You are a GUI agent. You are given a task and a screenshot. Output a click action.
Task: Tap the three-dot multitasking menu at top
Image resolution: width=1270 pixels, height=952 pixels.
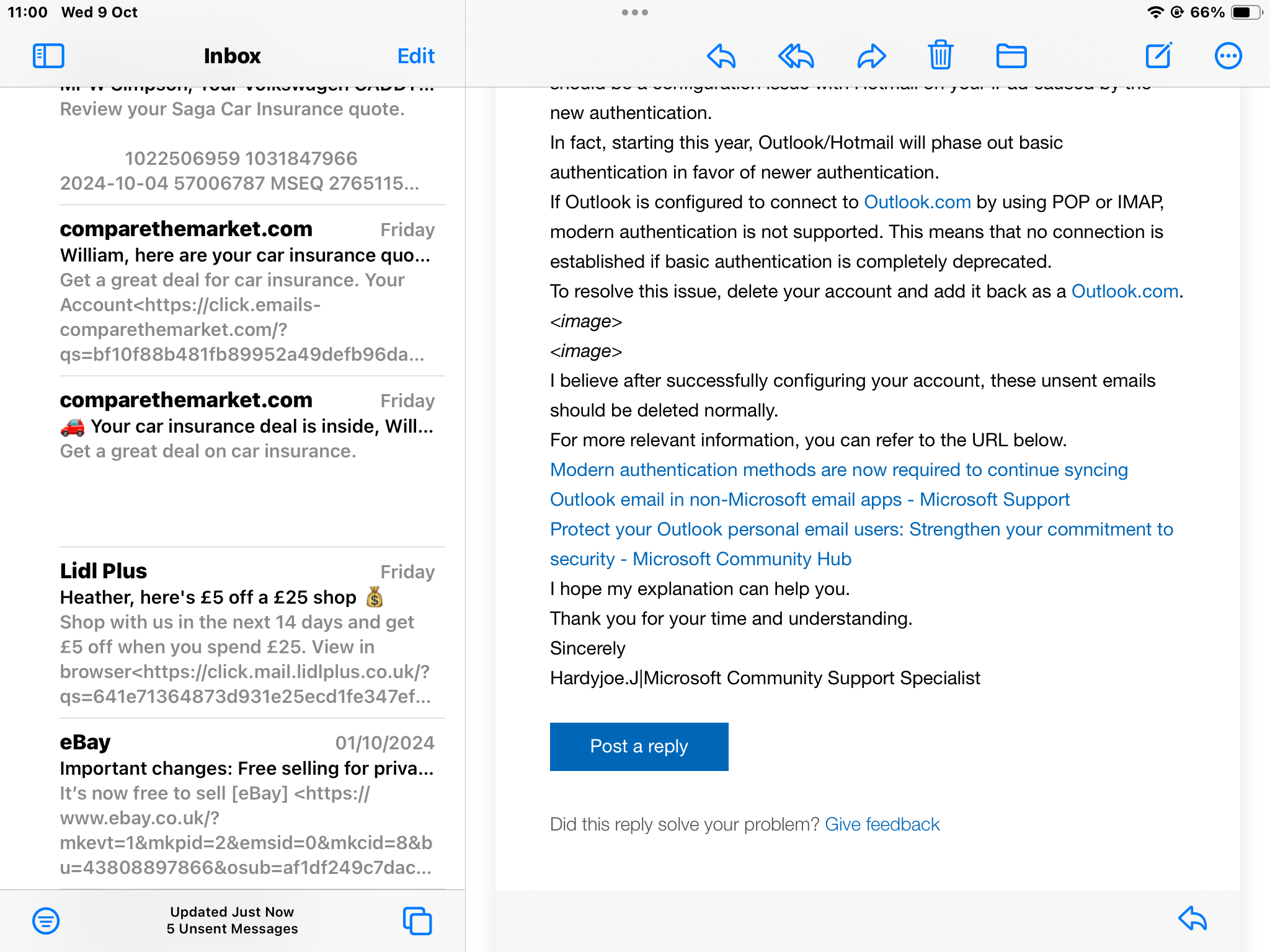point(634,12)
